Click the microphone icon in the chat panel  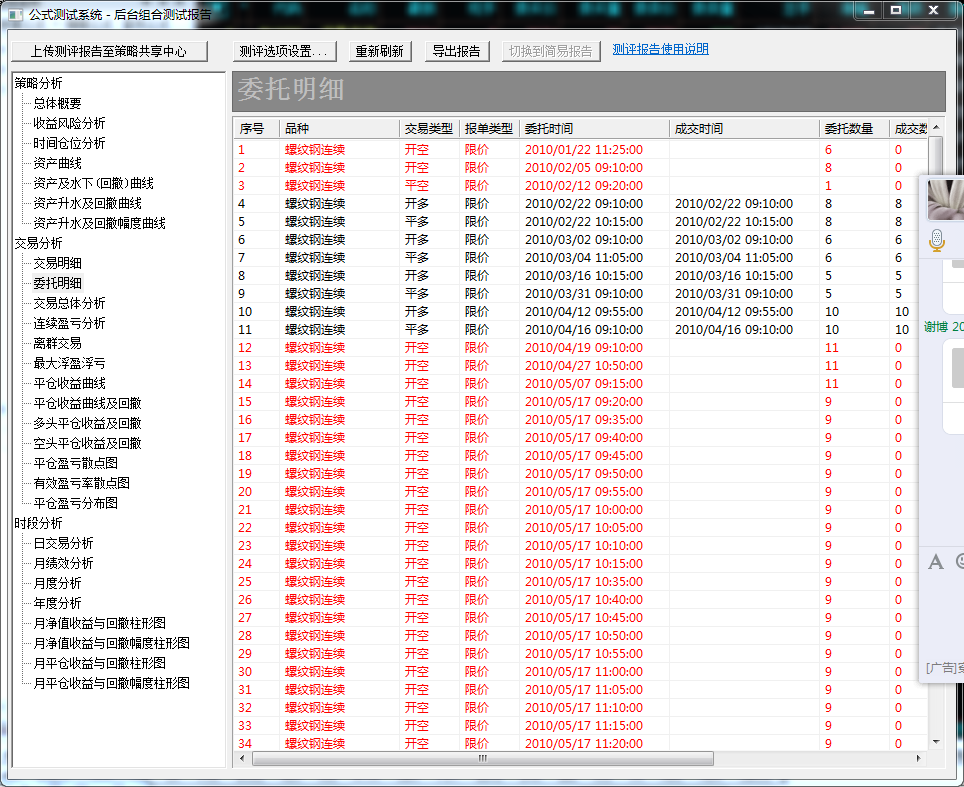click(937, 240)
